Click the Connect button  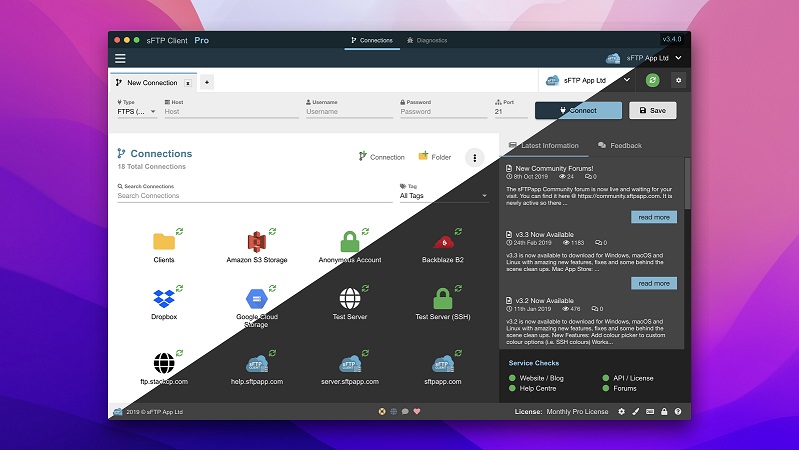578,110
